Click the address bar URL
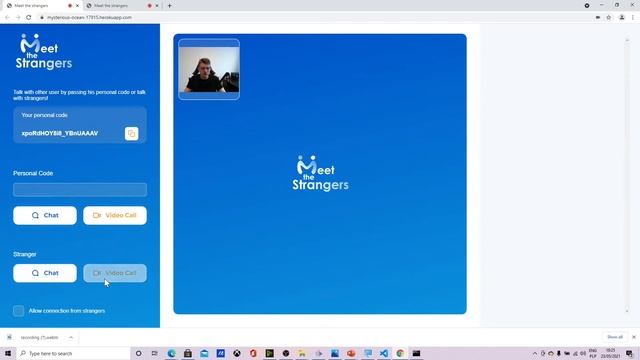Image resolution: width=640 pixels, height=360 pixels. tap(89, 18)
